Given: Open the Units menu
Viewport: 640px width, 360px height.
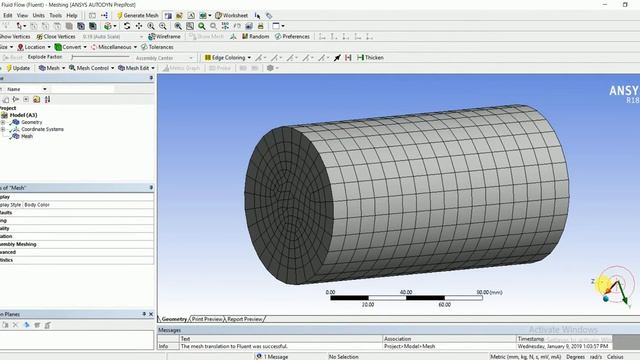Looking at the screenshot, I should click(x=39, y=15).
